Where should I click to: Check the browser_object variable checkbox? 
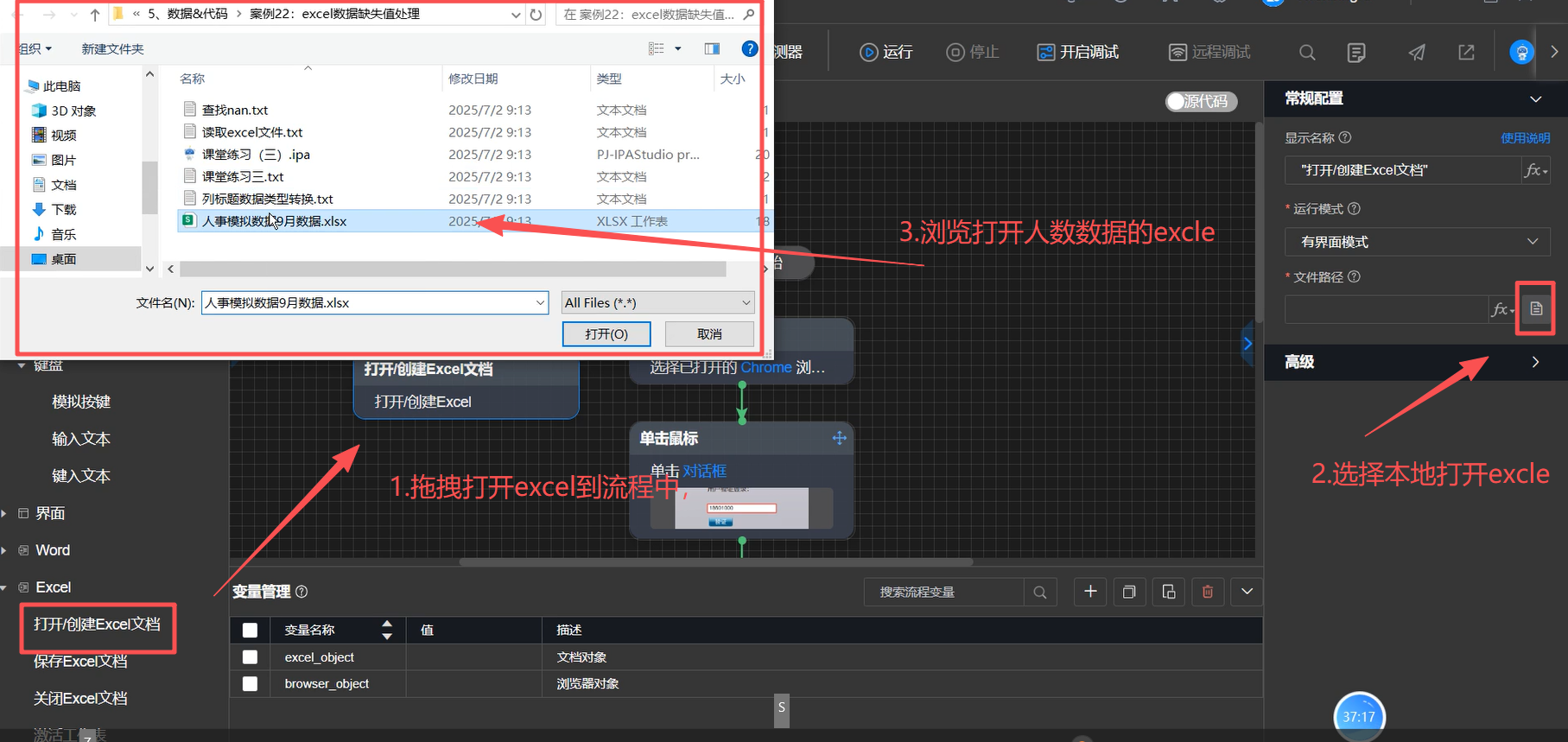(x=250, y=683)
